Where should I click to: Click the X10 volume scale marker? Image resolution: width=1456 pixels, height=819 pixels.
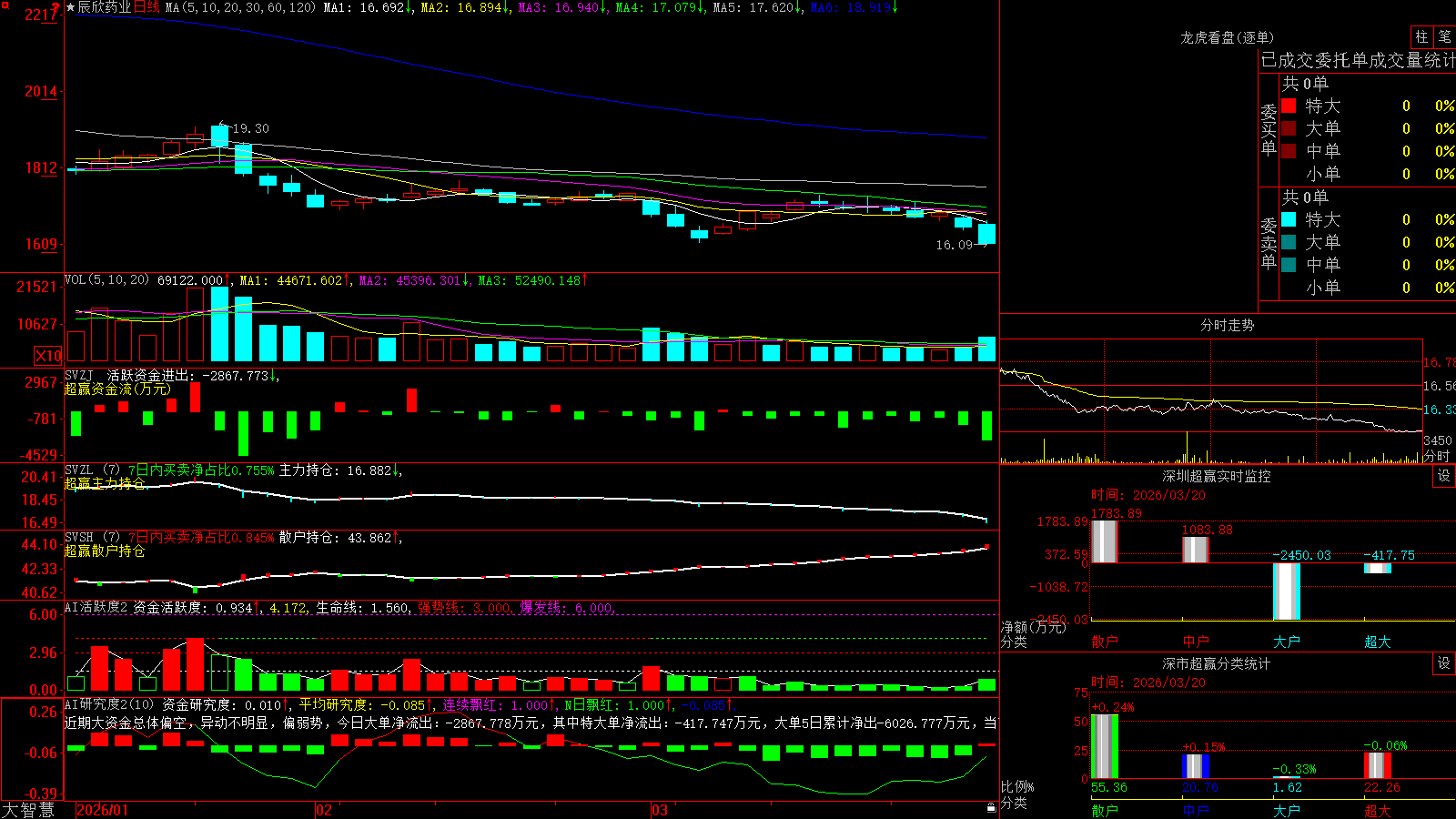coord(48,356)
